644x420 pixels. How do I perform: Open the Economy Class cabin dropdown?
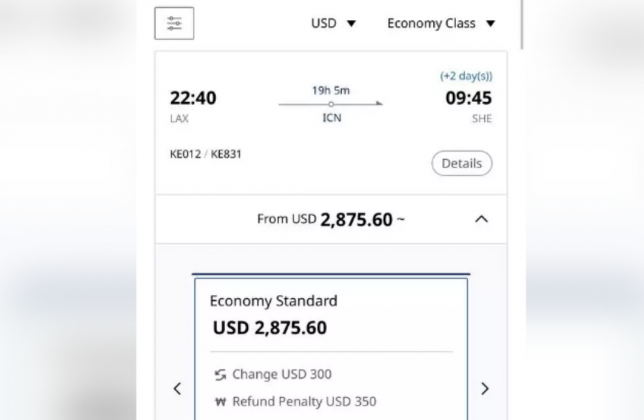[441, 23]
